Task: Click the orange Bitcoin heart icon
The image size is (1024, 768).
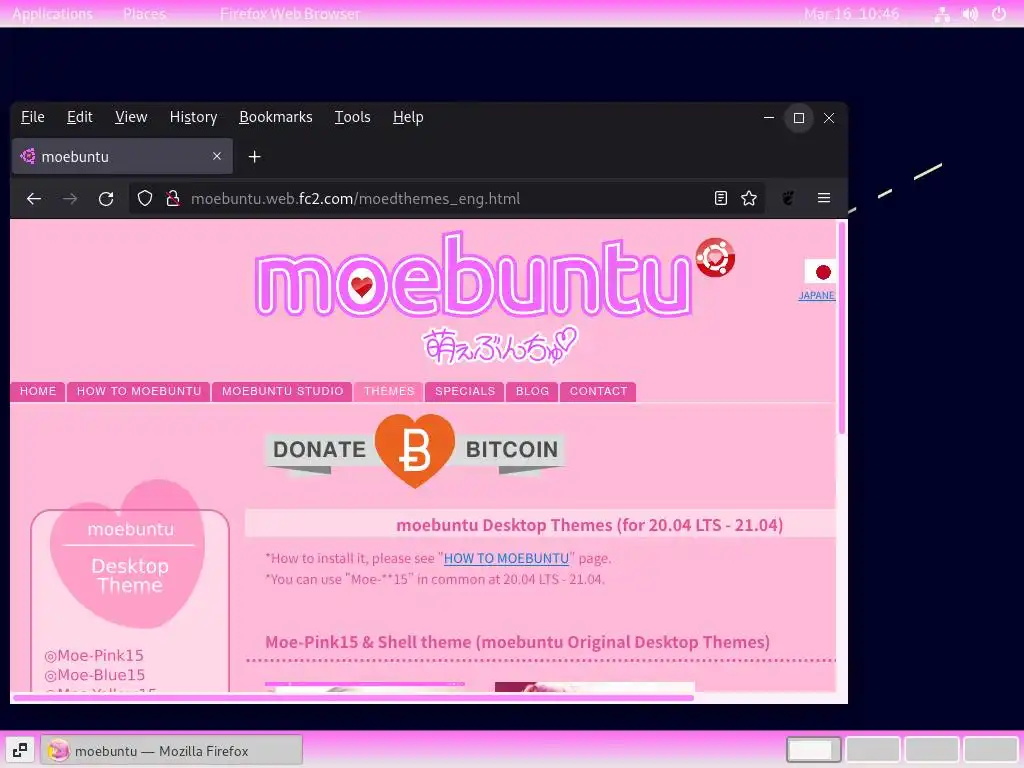Action: click(415, 450)
